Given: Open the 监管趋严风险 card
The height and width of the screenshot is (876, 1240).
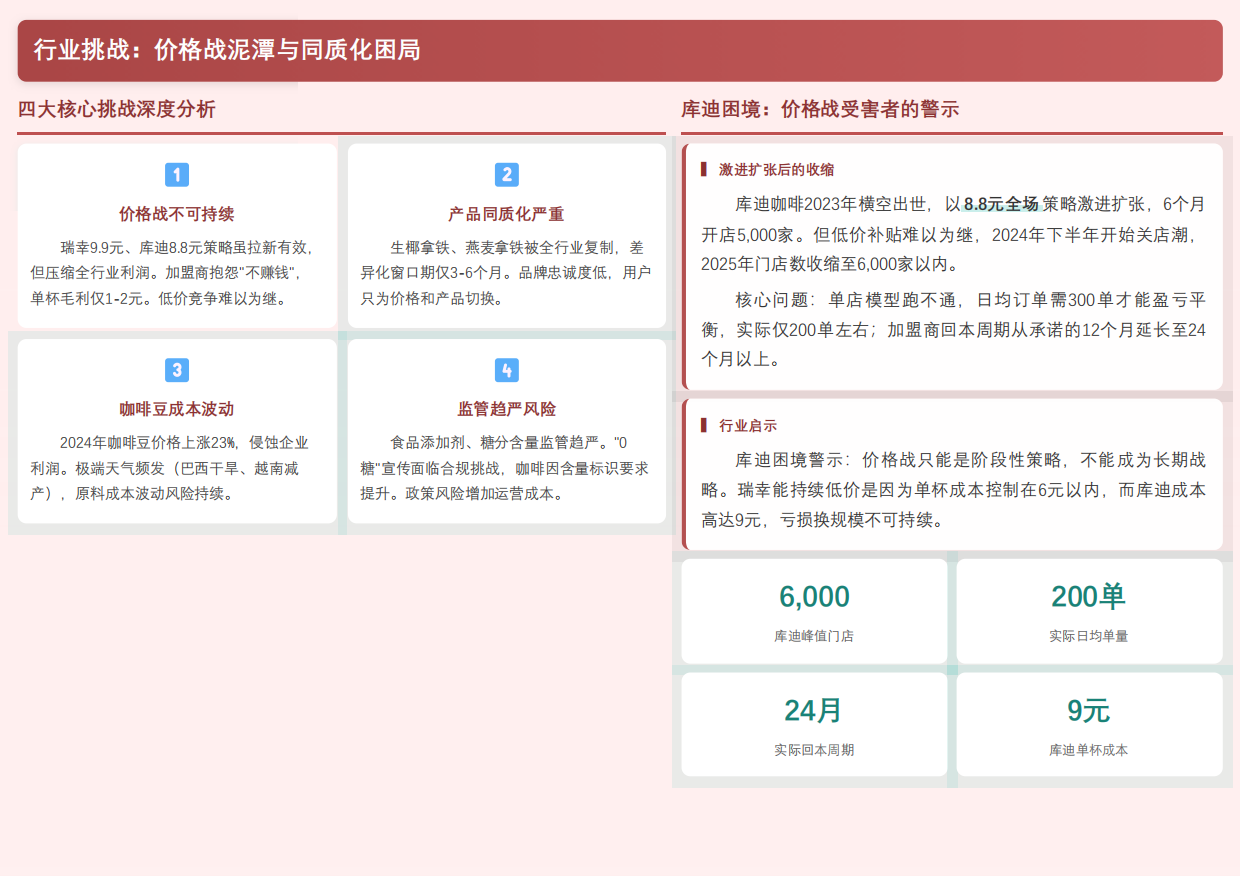Looking at the screenshot, I should coord(507,430).
